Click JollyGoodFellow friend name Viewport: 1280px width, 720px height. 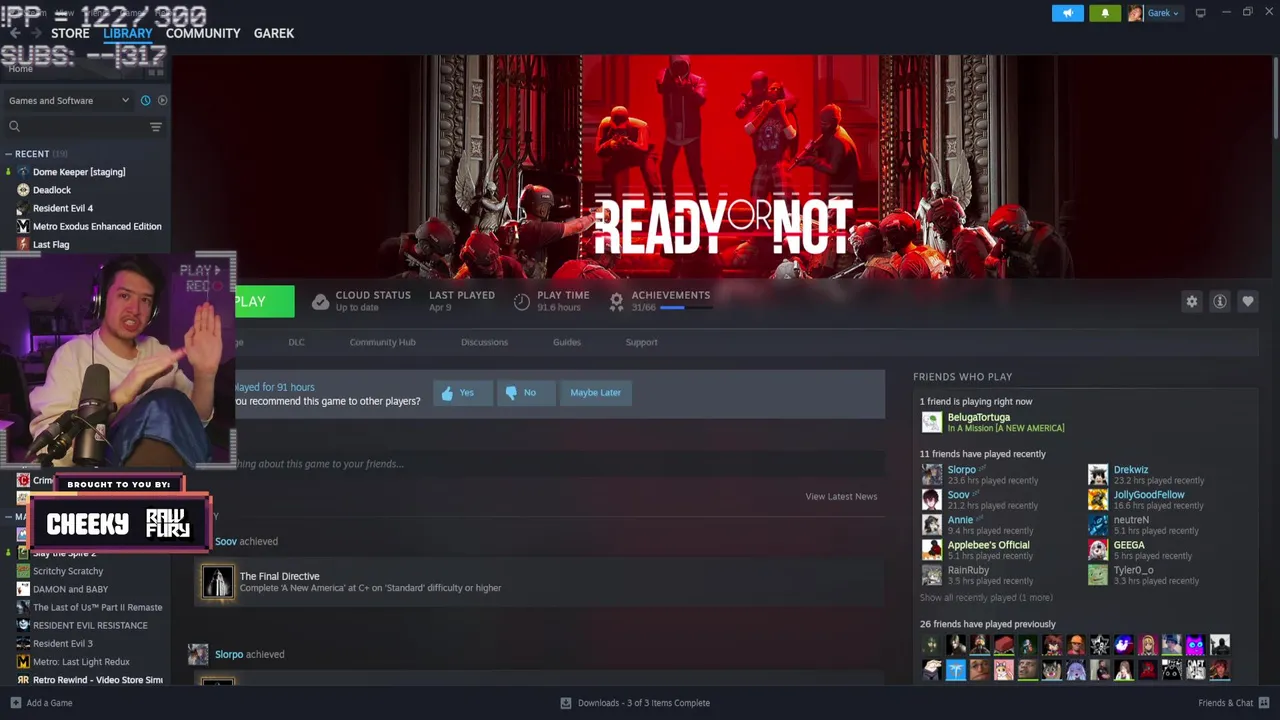tap(1149, 495)
